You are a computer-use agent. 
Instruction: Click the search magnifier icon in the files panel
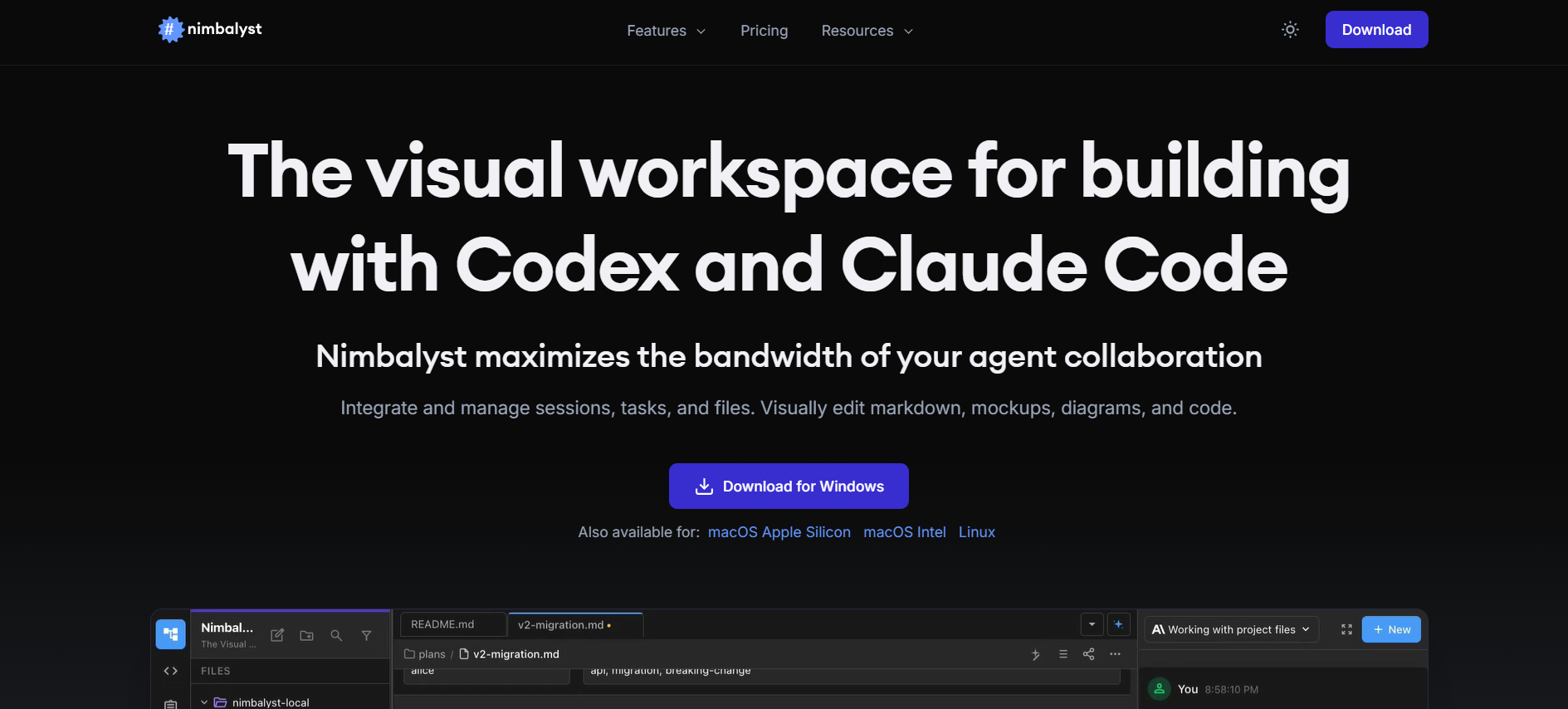point(336,635)
